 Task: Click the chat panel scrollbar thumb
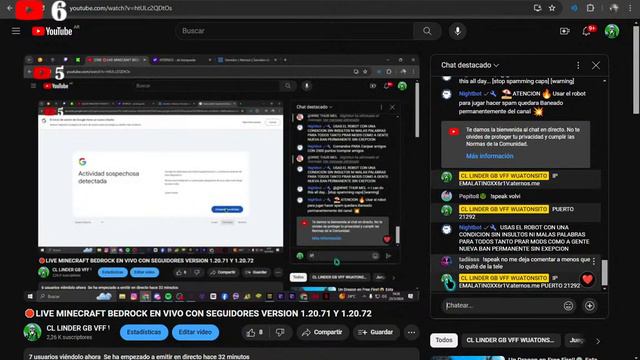604,273
